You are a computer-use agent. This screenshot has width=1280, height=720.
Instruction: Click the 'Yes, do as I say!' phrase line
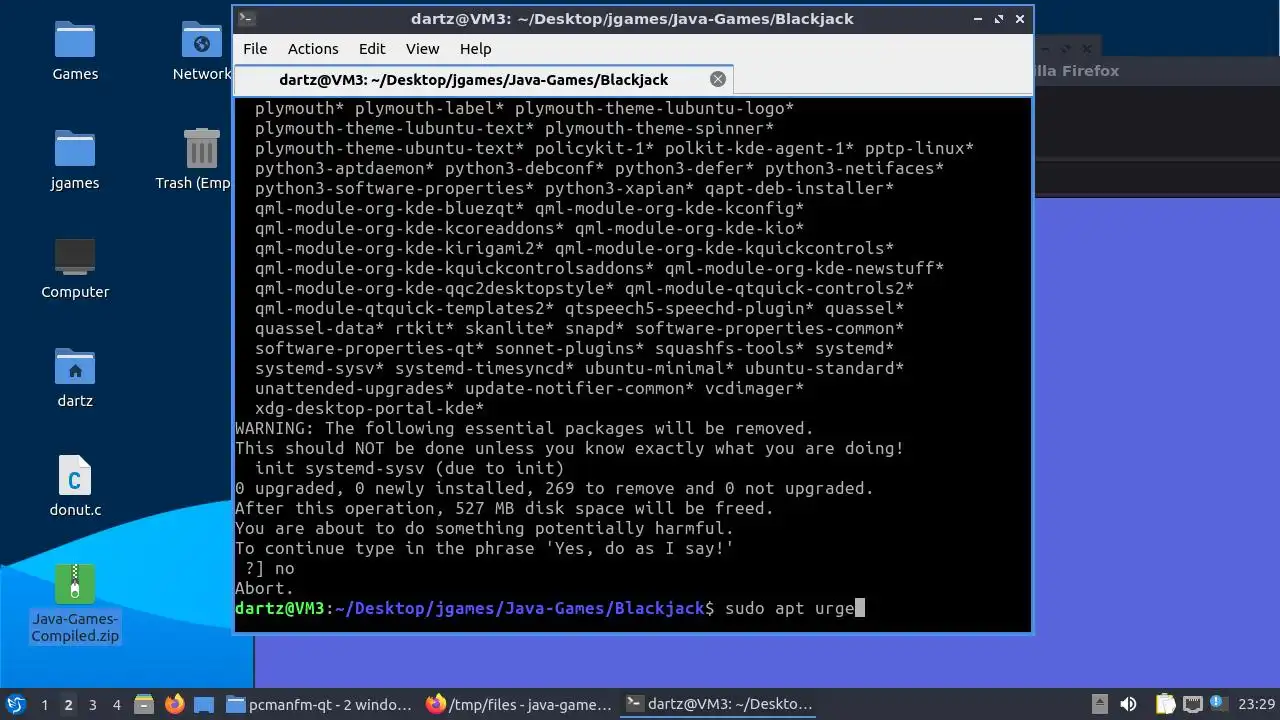pyautogui.click(x=485, y=548)
